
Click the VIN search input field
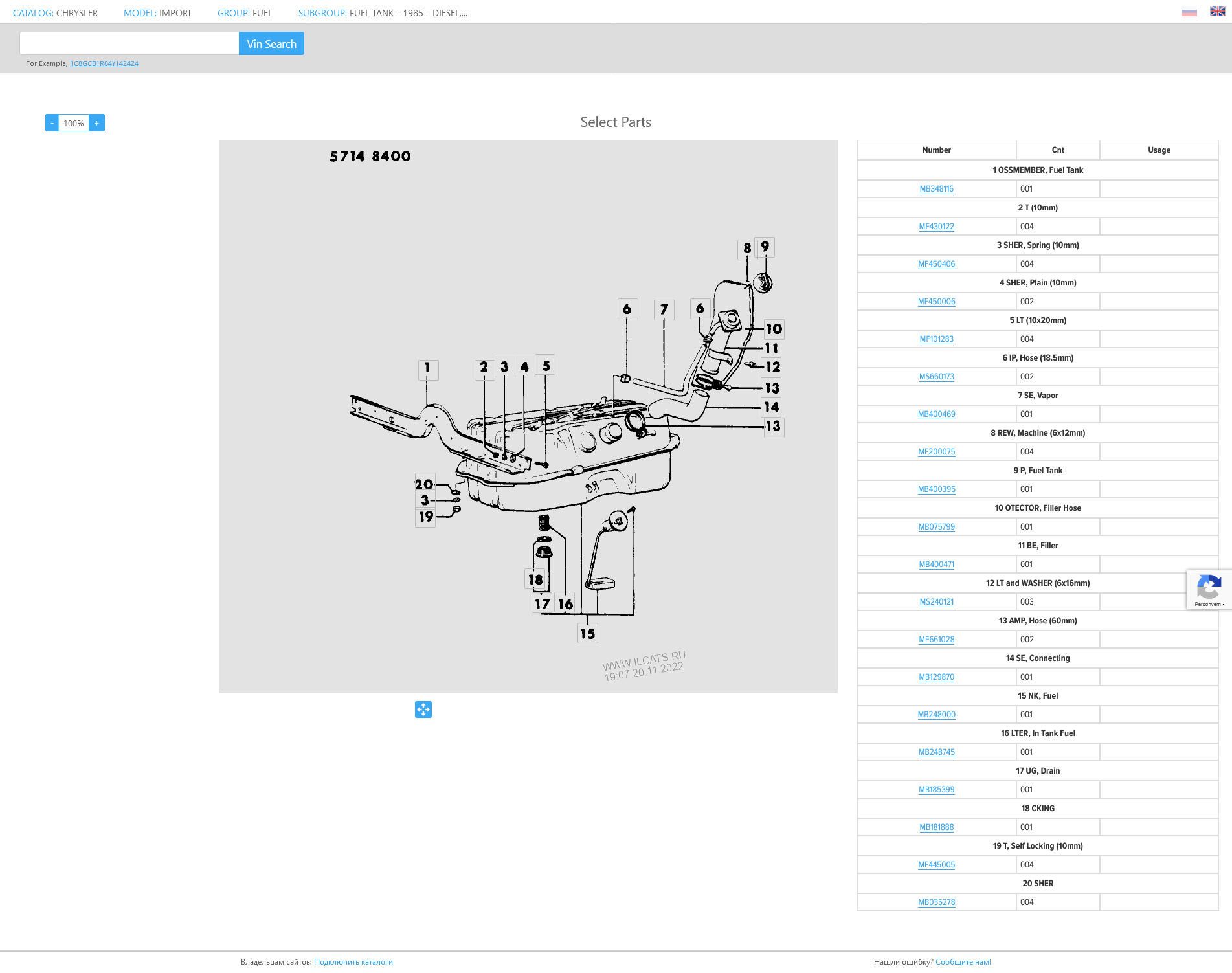coord(129,43)
